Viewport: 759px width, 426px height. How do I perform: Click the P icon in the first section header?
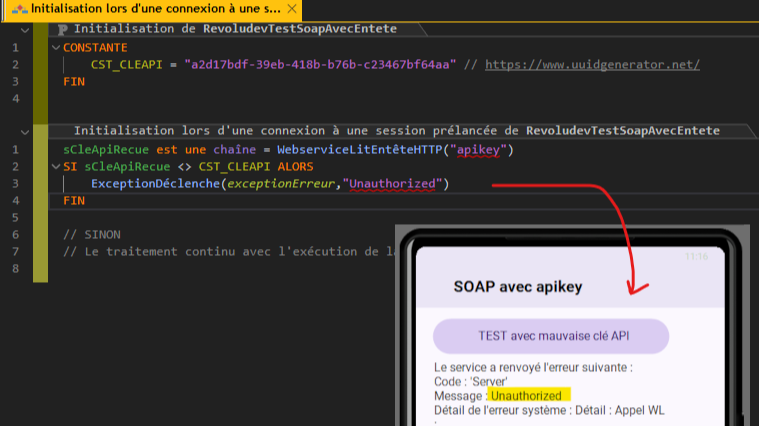coord(63,29)
